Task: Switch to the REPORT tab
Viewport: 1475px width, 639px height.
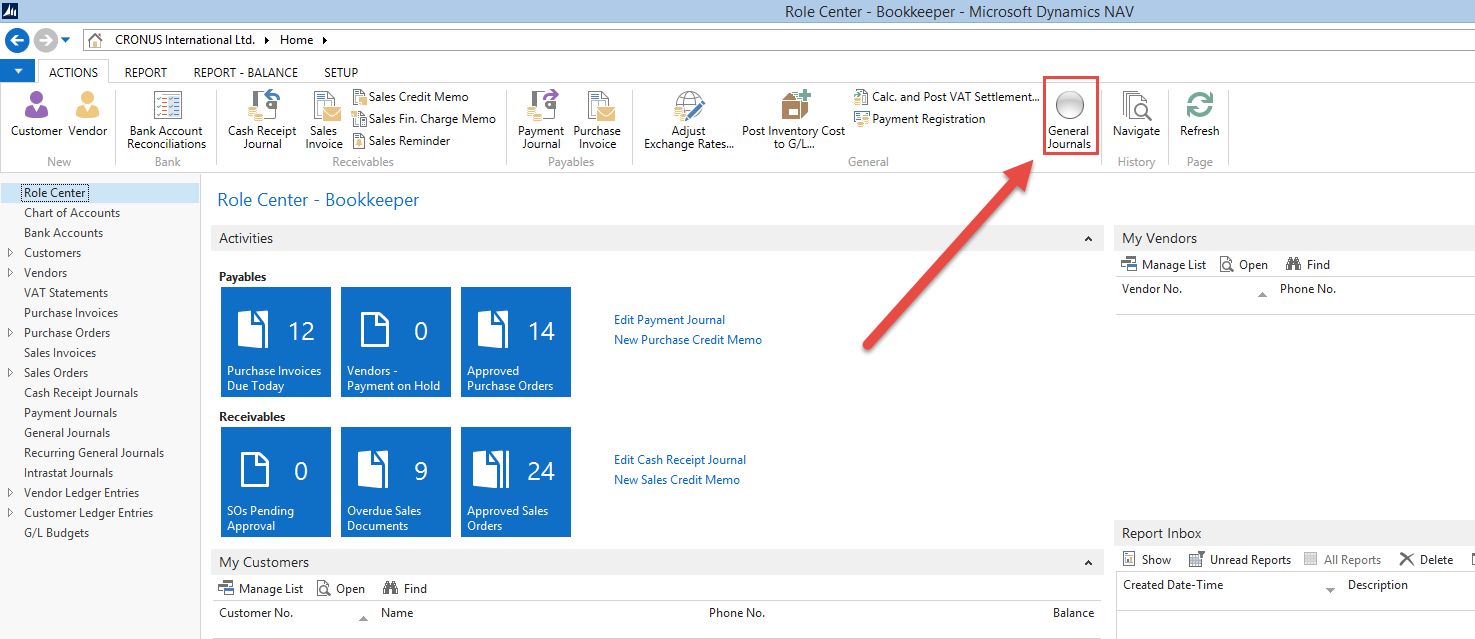Action: pos(146,73)
